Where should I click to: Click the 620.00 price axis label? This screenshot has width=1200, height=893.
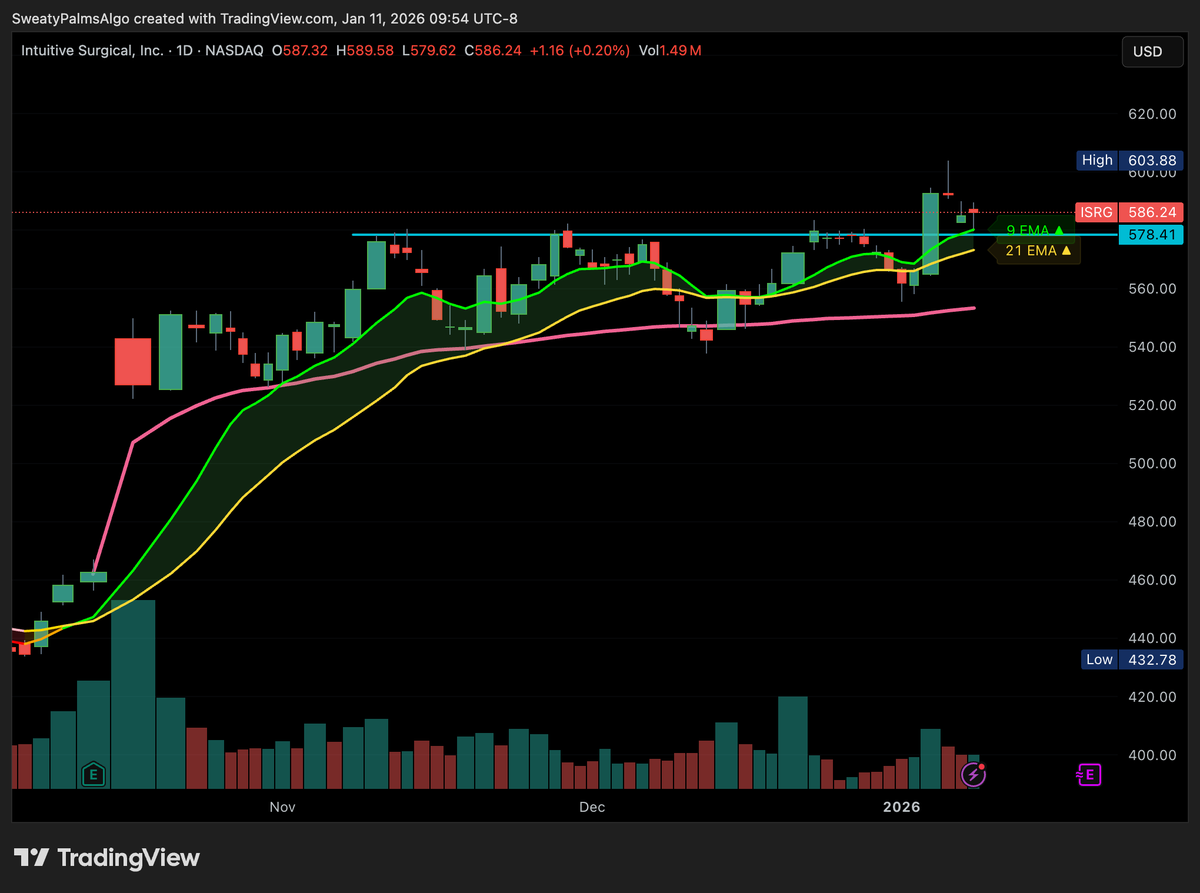tap(1151, 114)
